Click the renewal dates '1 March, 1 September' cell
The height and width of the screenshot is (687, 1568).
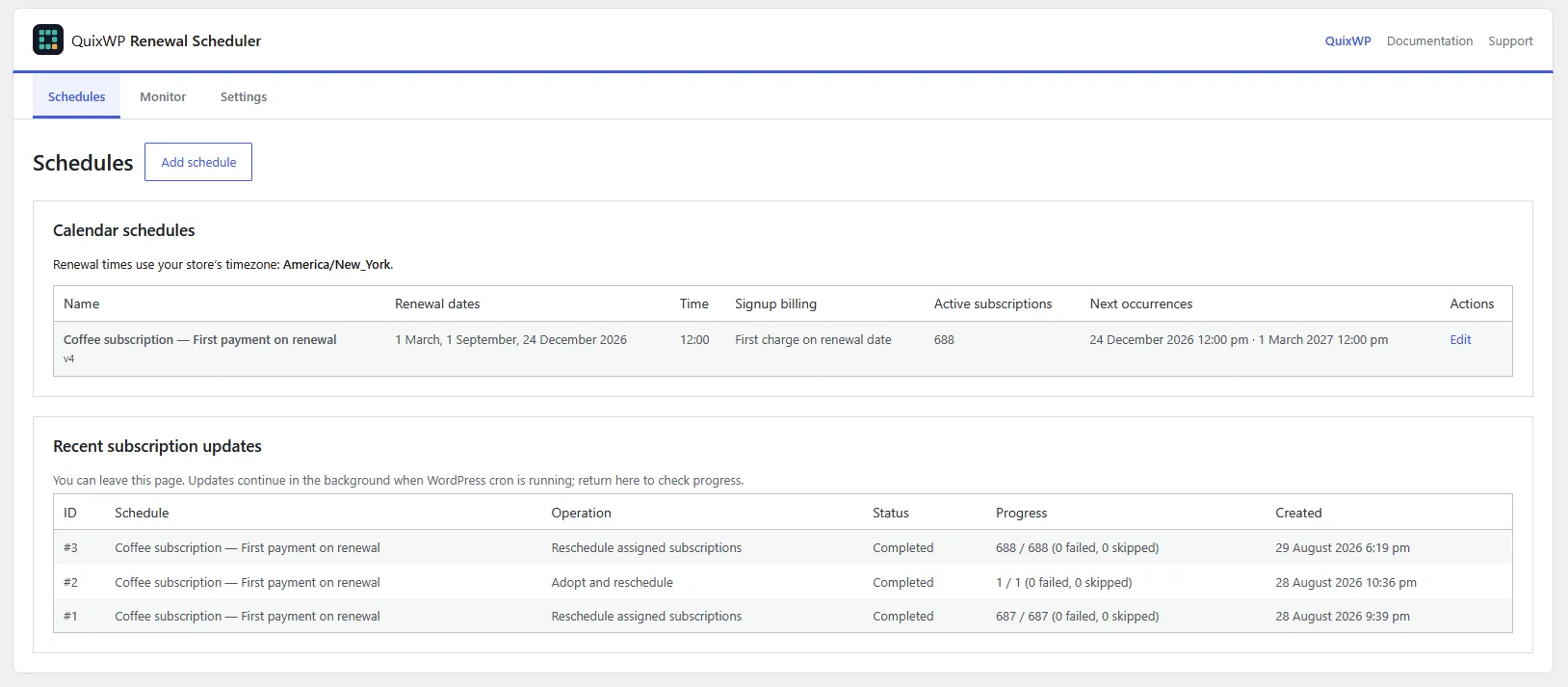pyautogui.click(x=510, y=339)
